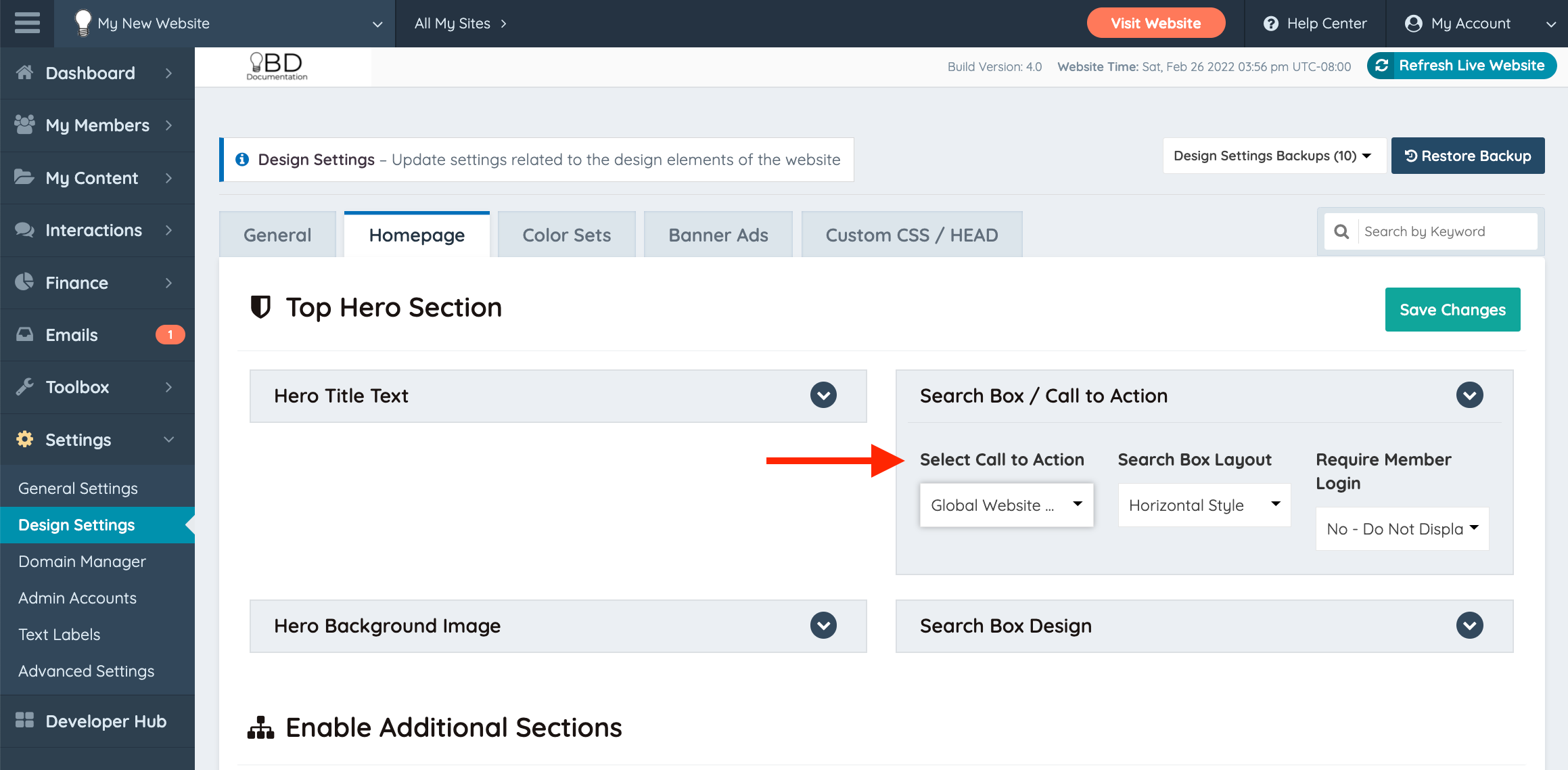1568x770 pixels.
Task: Click the Developer Hub grid icon
Action: pos(24,720)
